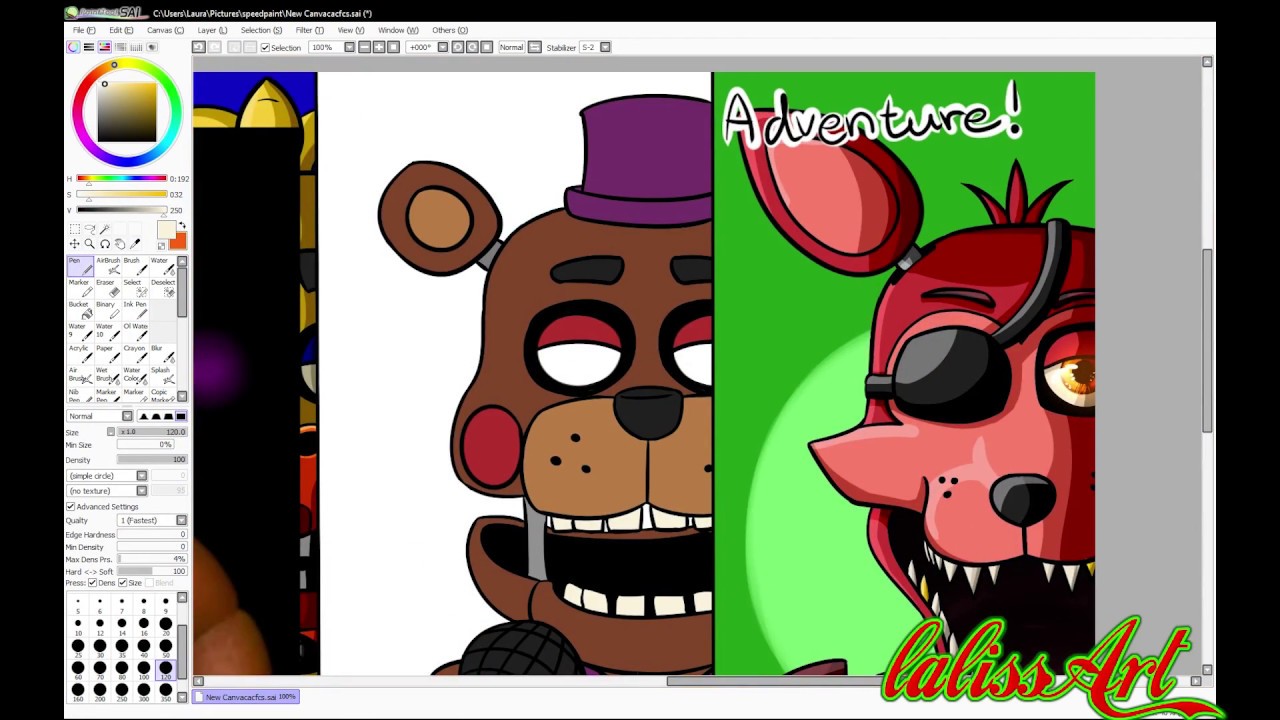
Task: Choose the Brush tool
Action: point(135,267)
